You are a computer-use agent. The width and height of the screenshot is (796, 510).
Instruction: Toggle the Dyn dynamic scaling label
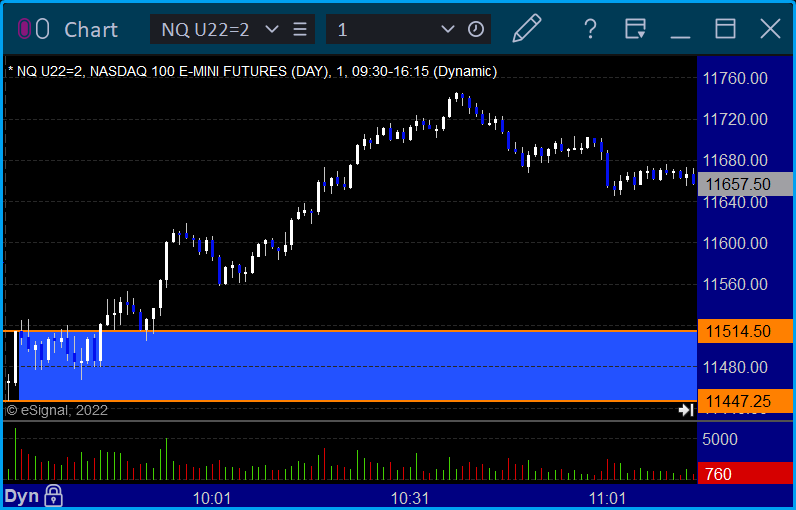[x=22, y=496]
